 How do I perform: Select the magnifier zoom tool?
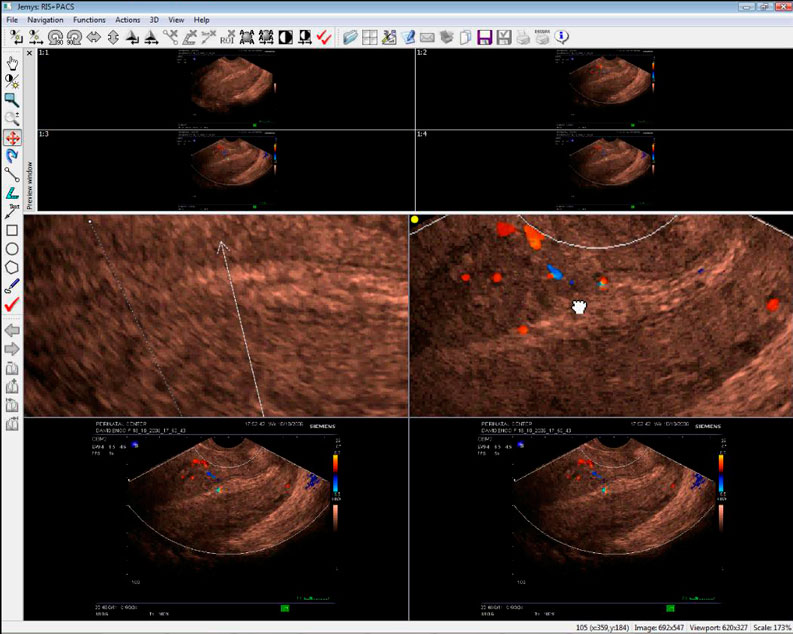(12, 99)
